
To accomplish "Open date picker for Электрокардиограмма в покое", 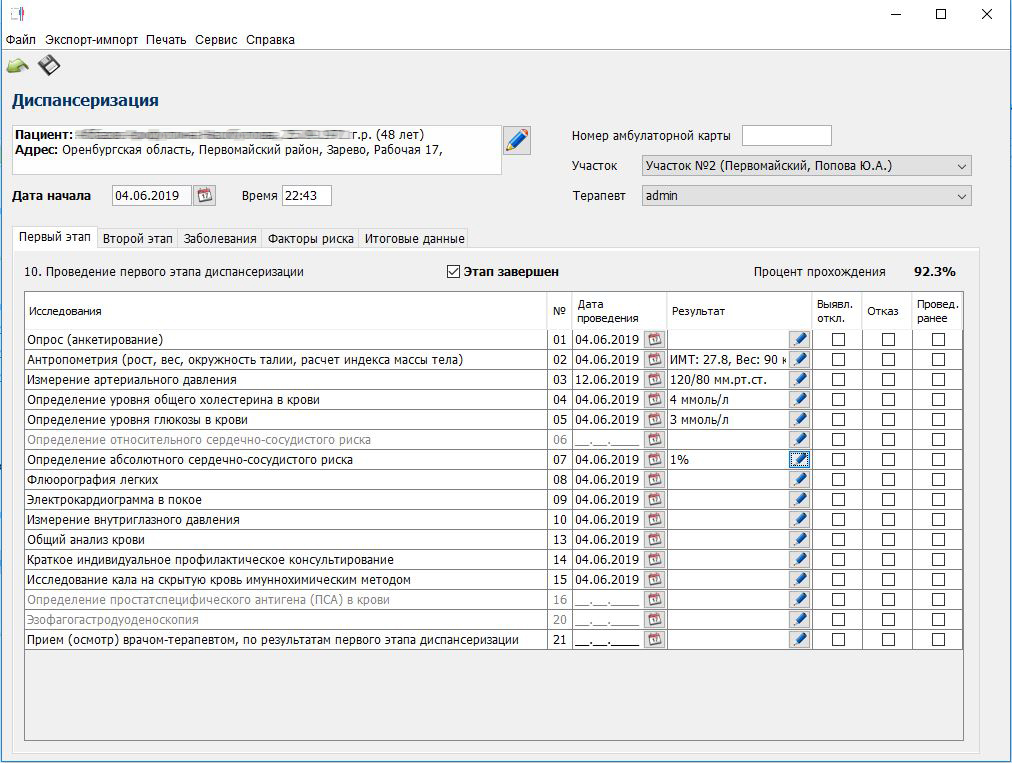I will [x=654, y=500].
